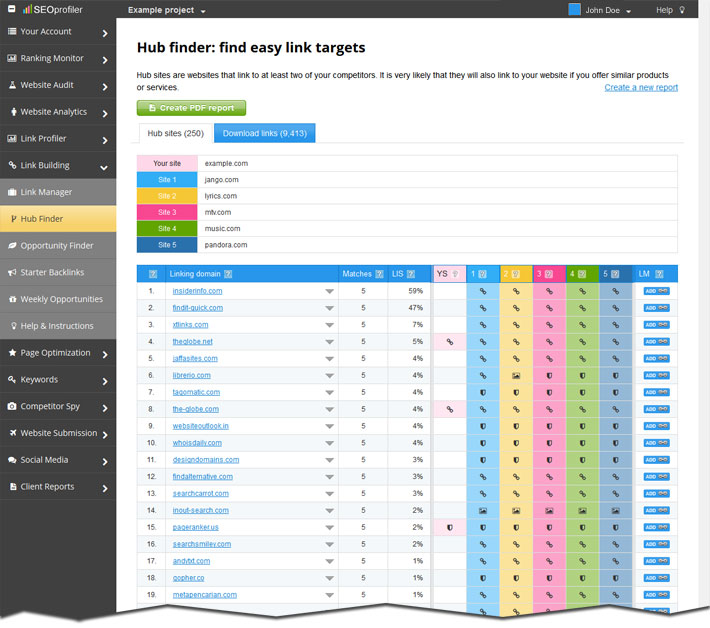Open Opportunity Finder in the sidebar
Image resolution: width=710 pixels, height=628 pixels.
(x=58, y=245)
